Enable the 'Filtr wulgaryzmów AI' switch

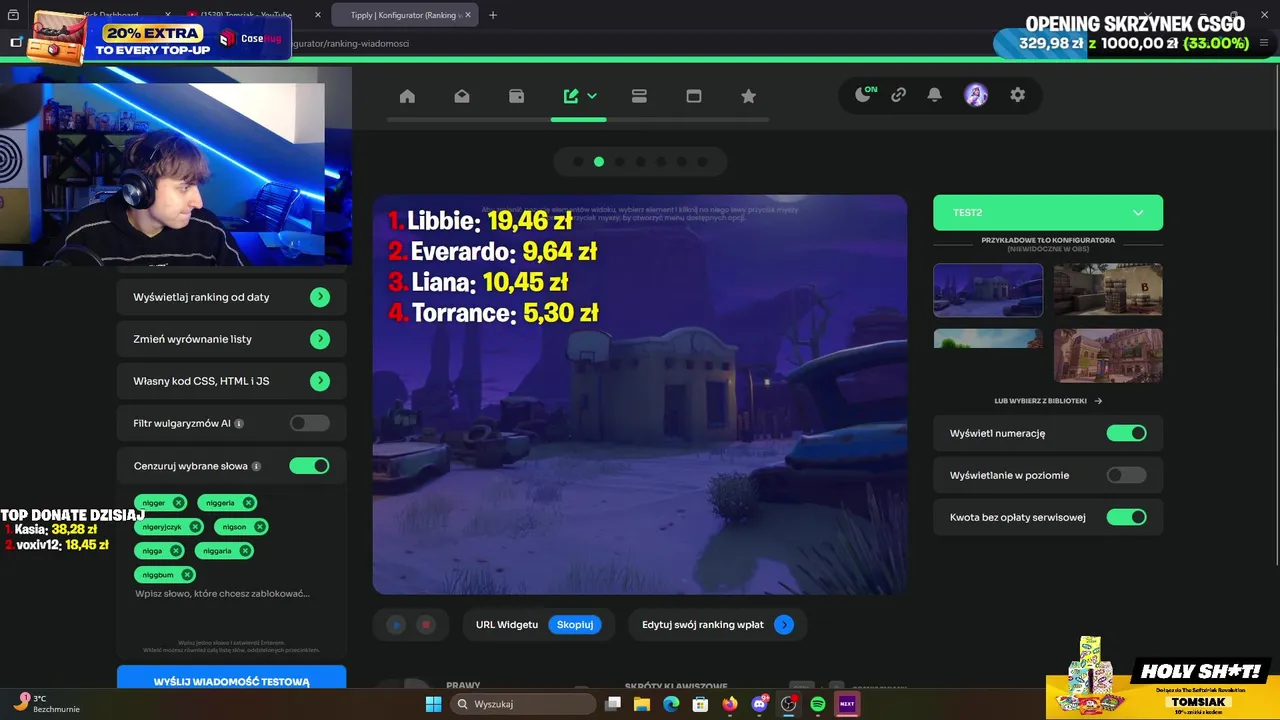coord(309,423)
